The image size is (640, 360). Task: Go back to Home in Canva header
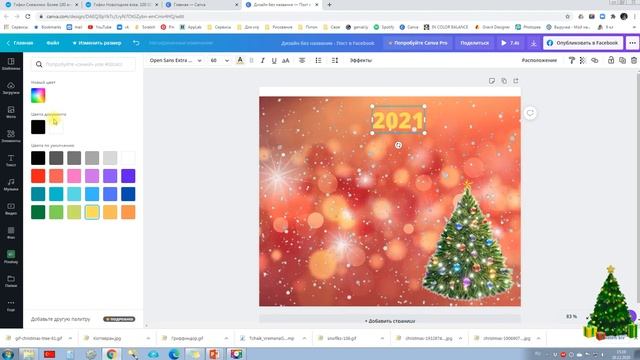[20, 43]
